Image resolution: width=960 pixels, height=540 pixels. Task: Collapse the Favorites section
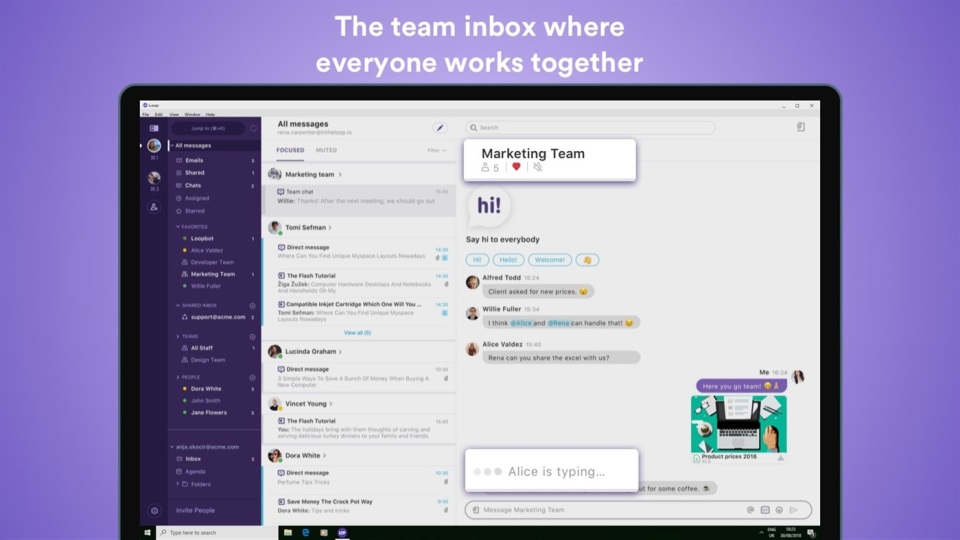[x=178, y=227]
